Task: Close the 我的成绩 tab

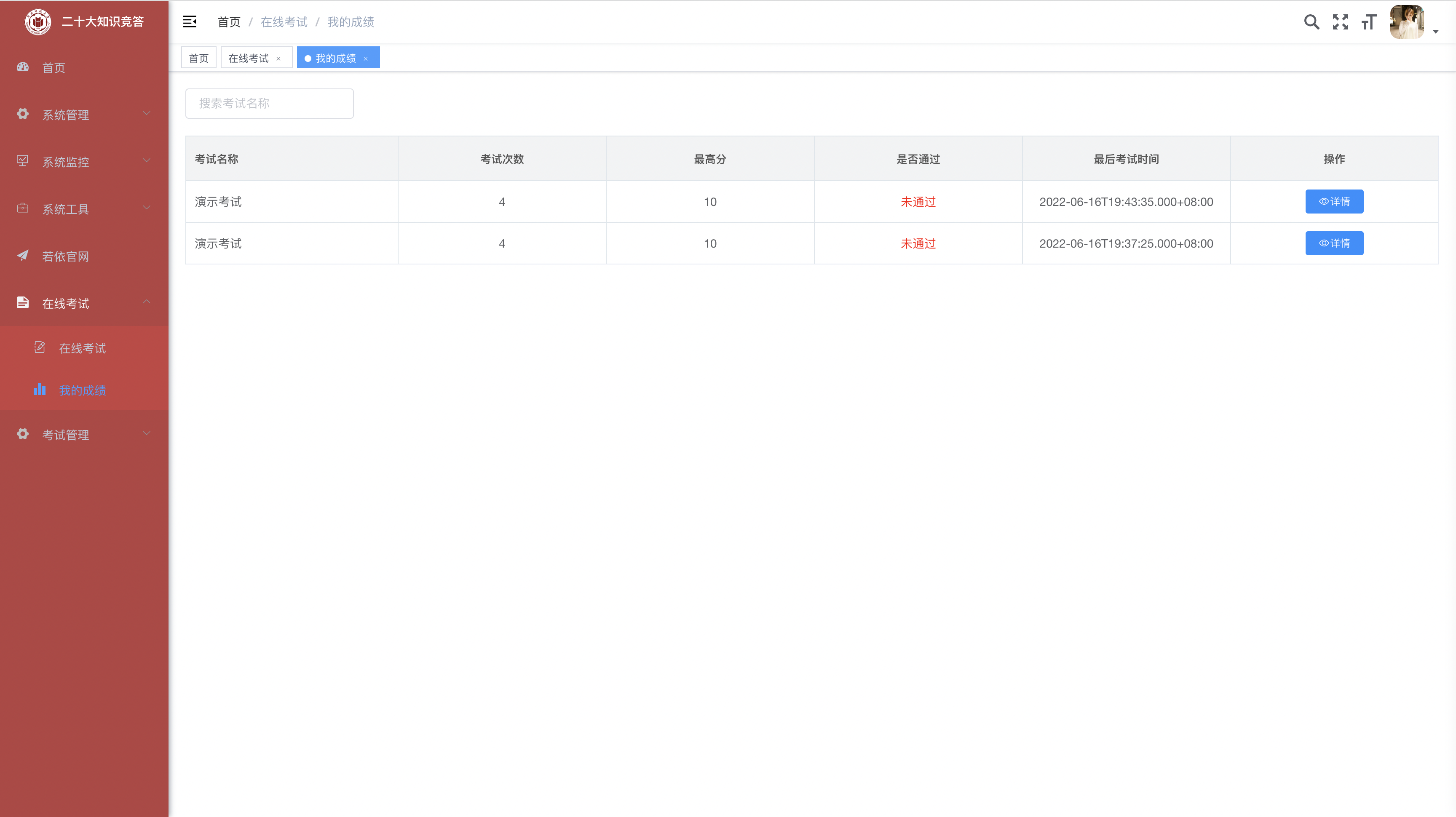Action: point(366,59)
